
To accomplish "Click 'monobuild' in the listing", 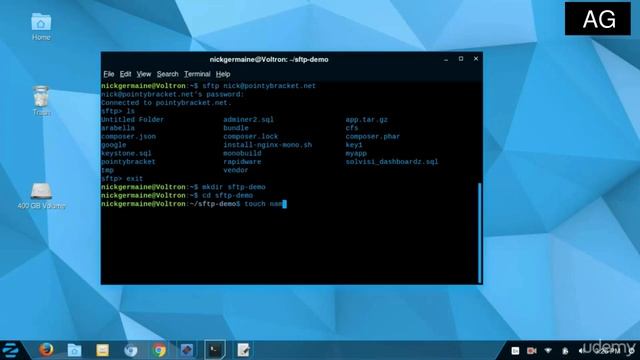I will pyautogui.click(x=242, y=153).
